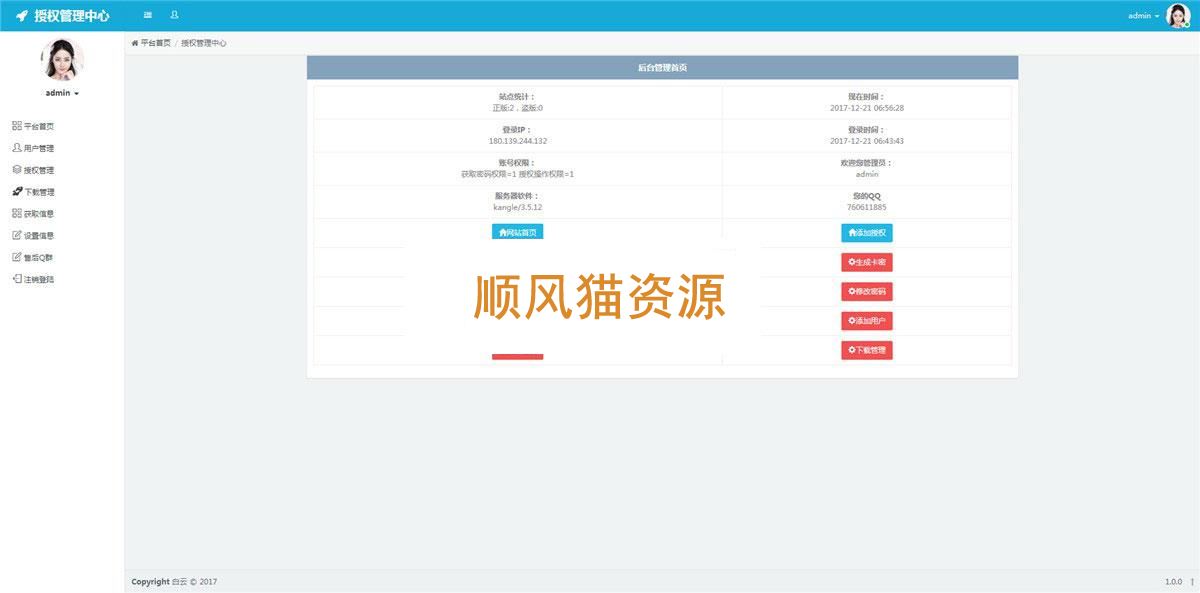This screenshot has height=593, width=1200.
Task: Click the login IP 180.139.244.132
Action: click(518, 141)
